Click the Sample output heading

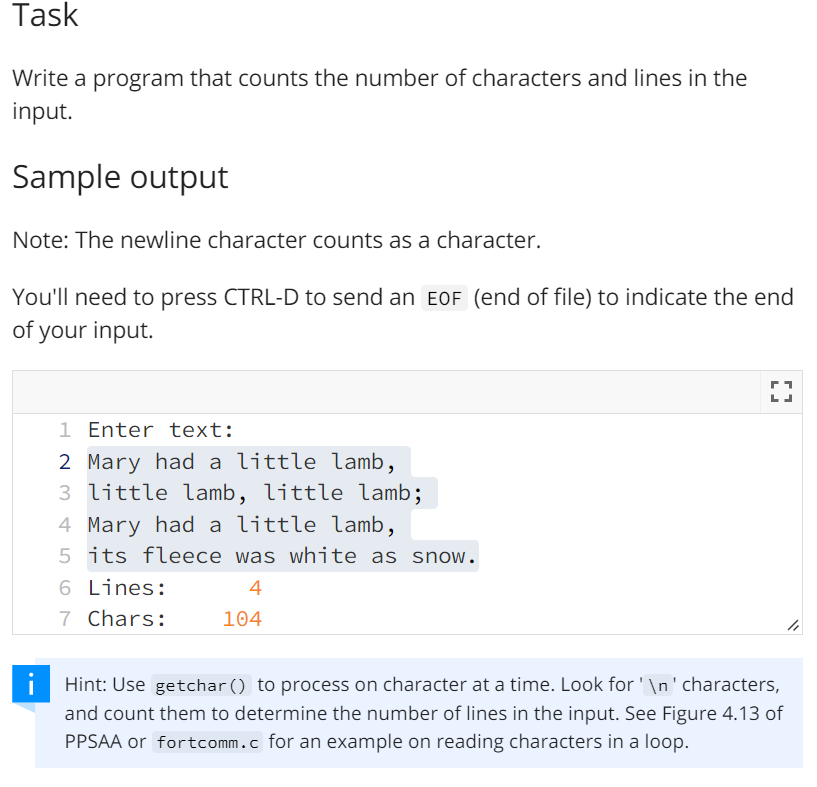120,176
